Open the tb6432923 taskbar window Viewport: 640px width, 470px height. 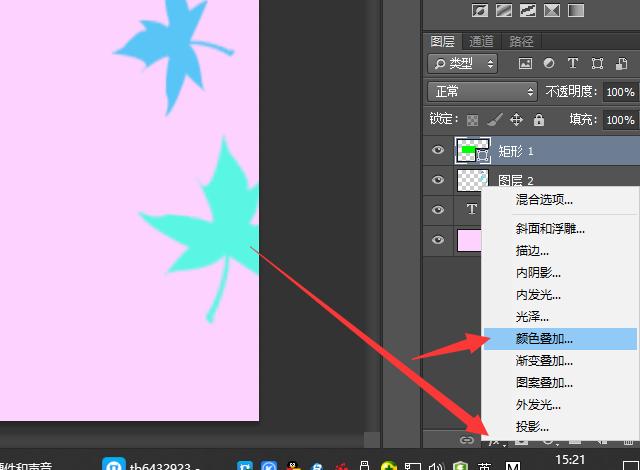click(150, 465)
